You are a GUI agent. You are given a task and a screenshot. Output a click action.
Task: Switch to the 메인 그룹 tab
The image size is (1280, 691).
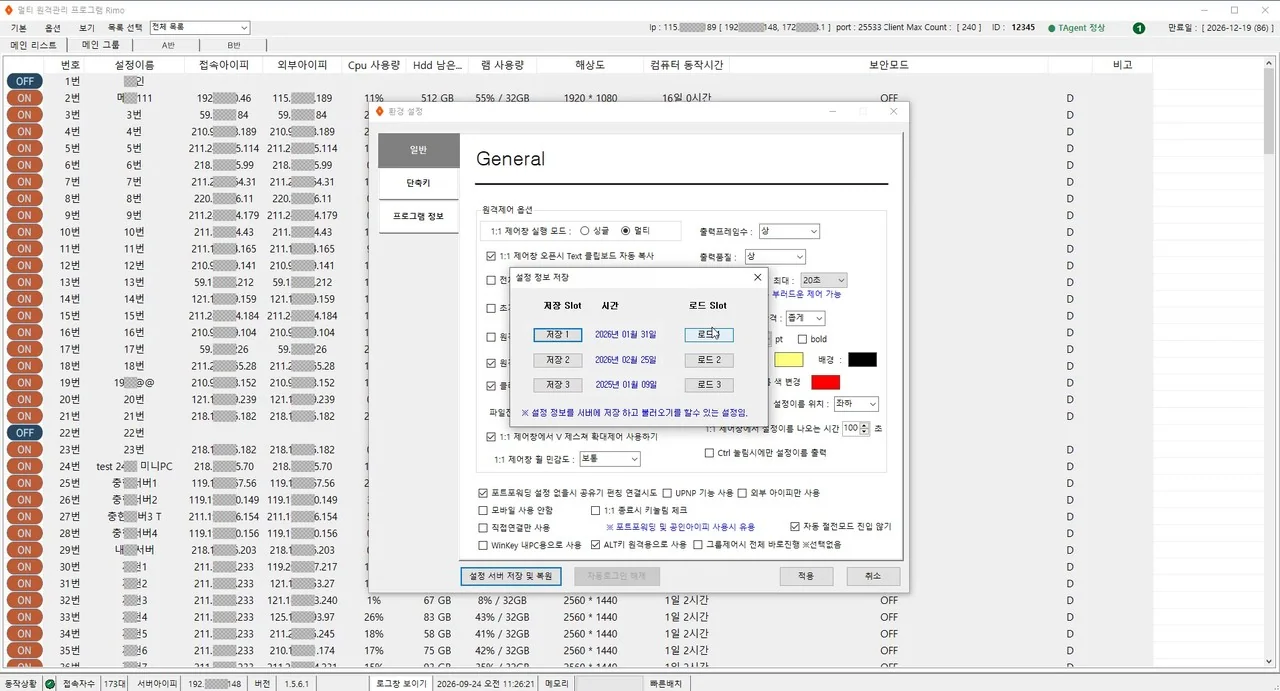point(101,45)
